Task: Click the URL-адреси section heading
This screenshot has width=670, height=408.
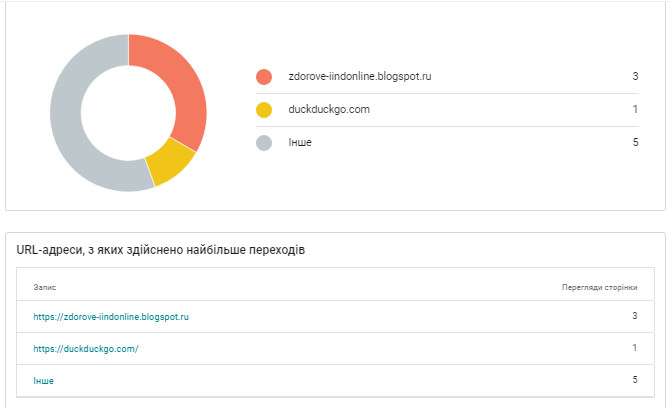Action: point(161,250)
